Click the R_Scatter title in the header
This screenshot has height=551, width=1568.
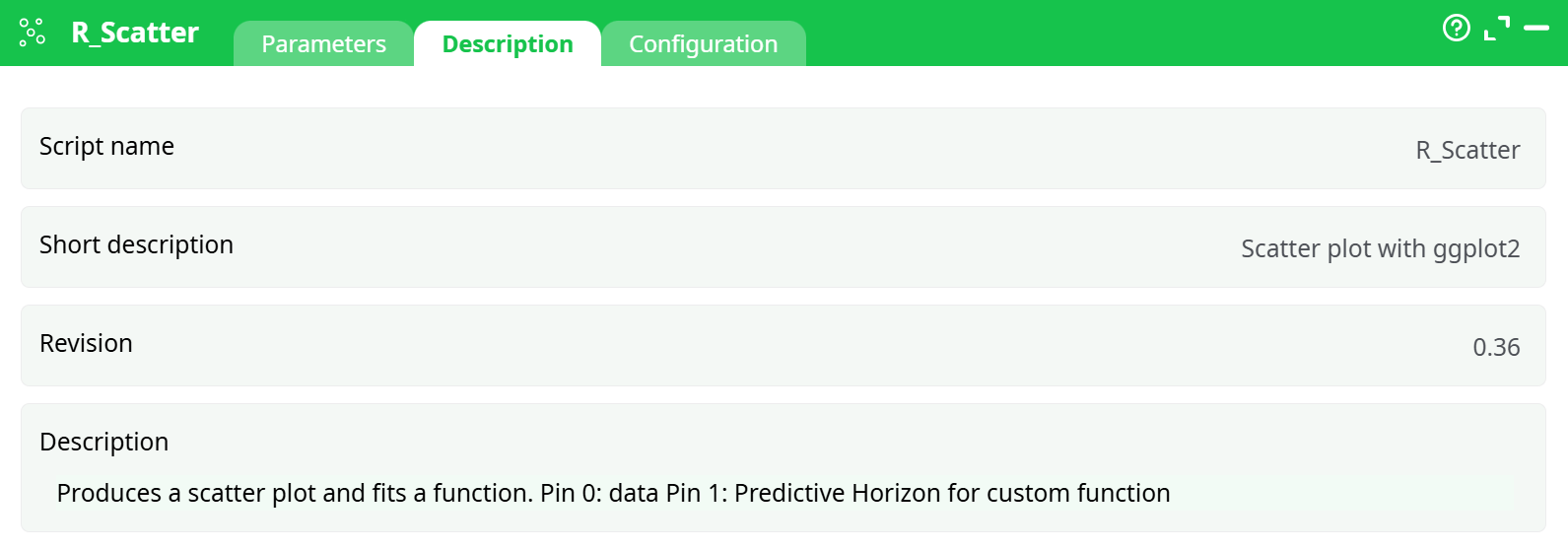pos(135,33)
